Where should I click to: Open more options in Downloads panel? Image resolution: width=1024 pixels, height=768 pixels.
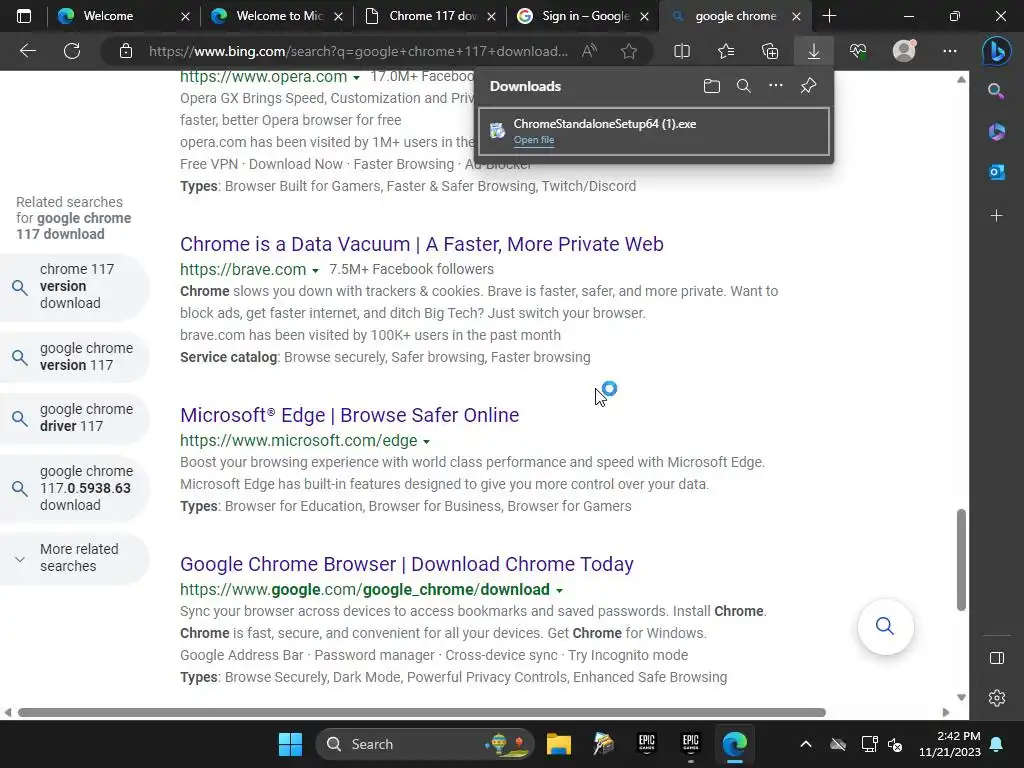coord(776,86)
